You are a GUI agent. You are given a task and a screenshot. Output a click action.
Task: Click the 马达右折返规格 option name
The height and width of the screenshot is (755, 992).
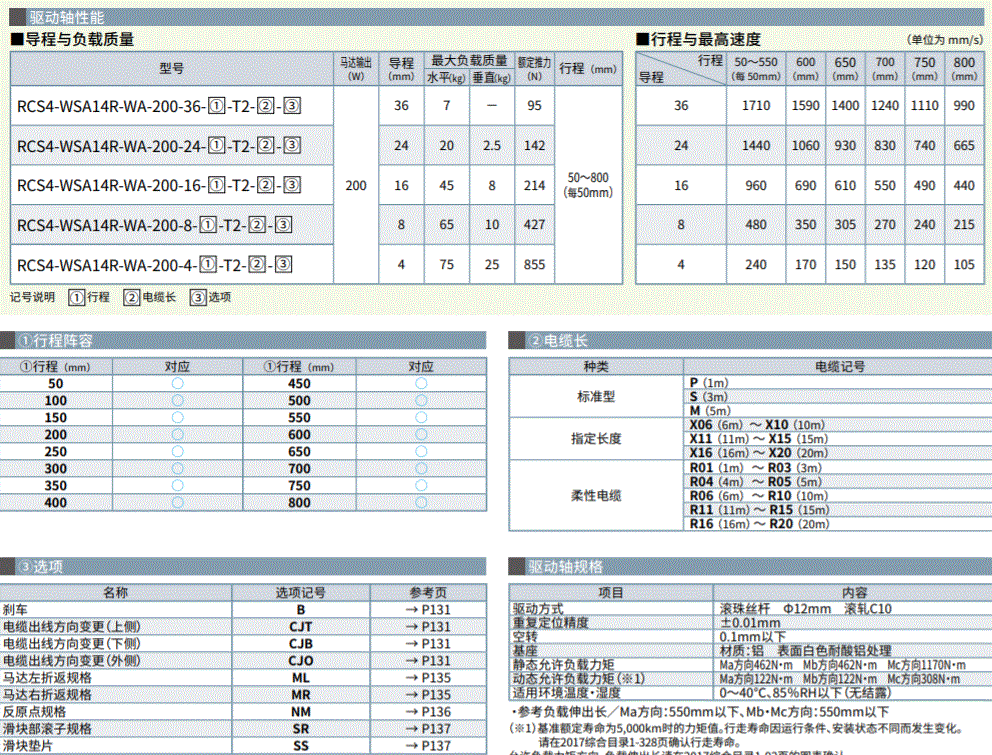47,695
